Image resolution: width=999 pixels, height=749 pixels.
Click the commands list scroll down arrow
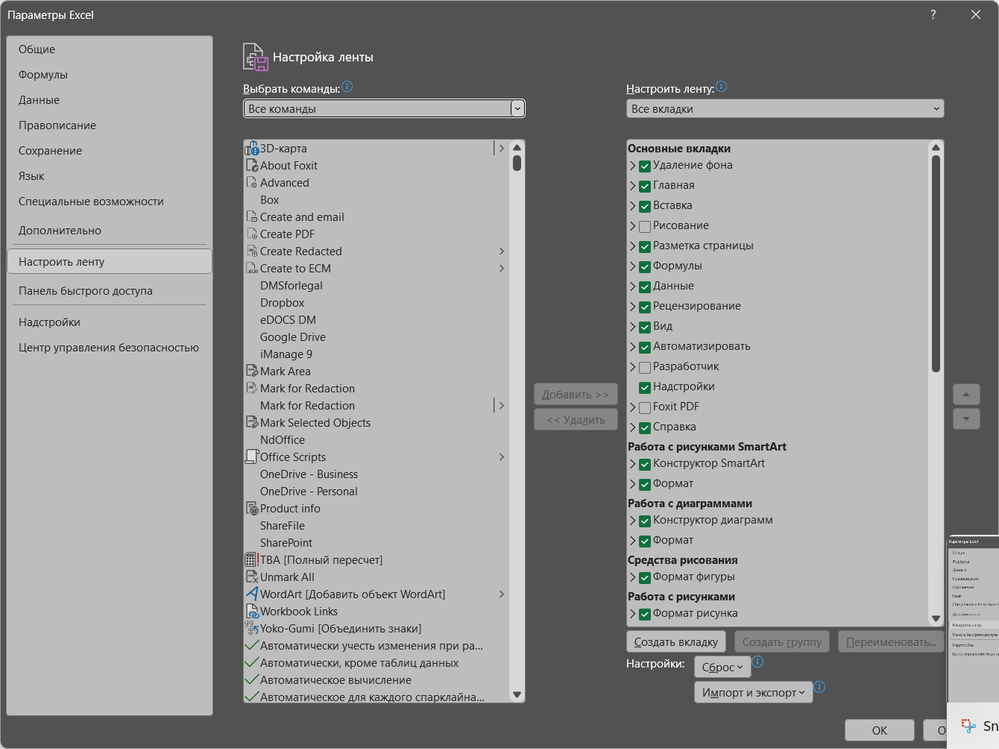(x=517, y=695)
